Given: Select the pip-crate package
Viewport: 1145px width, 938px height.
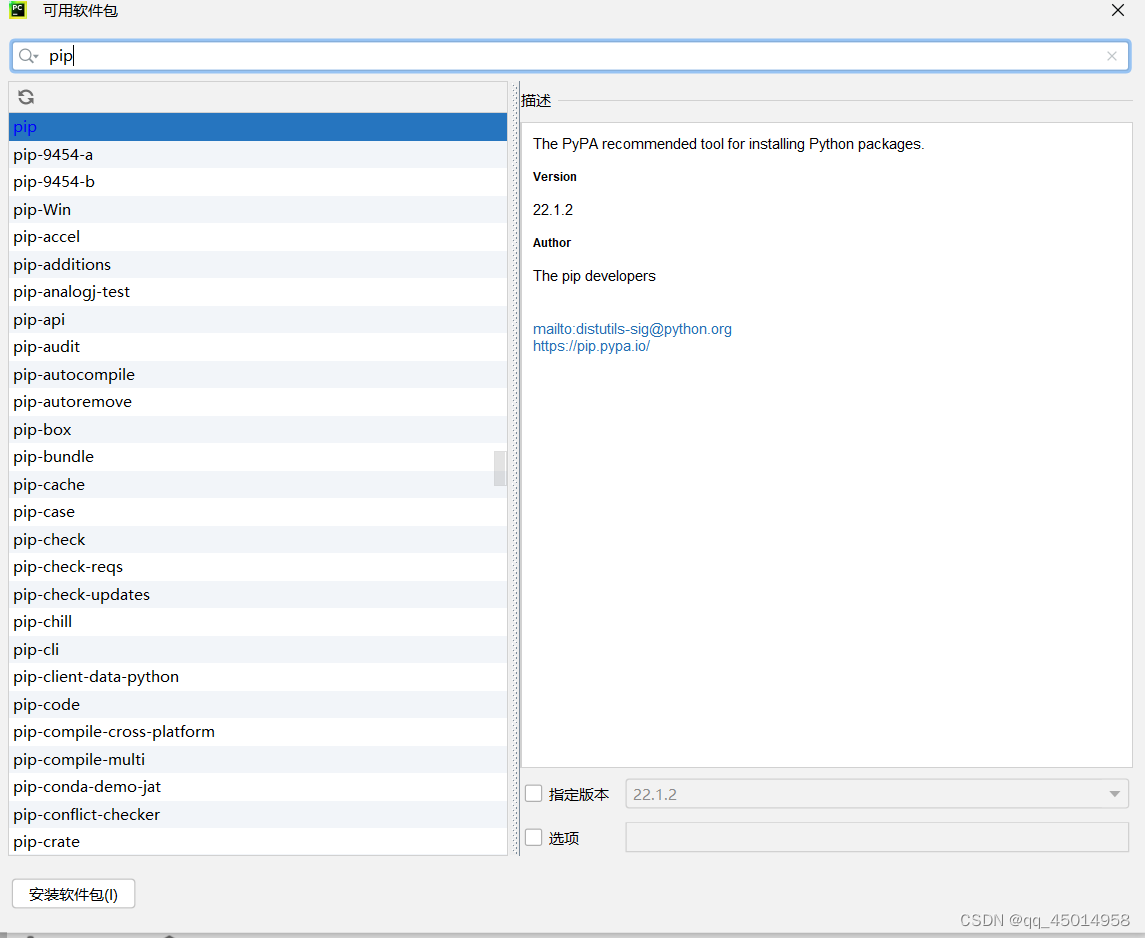Looking at the screenshot, I should (x=258, y=842).
